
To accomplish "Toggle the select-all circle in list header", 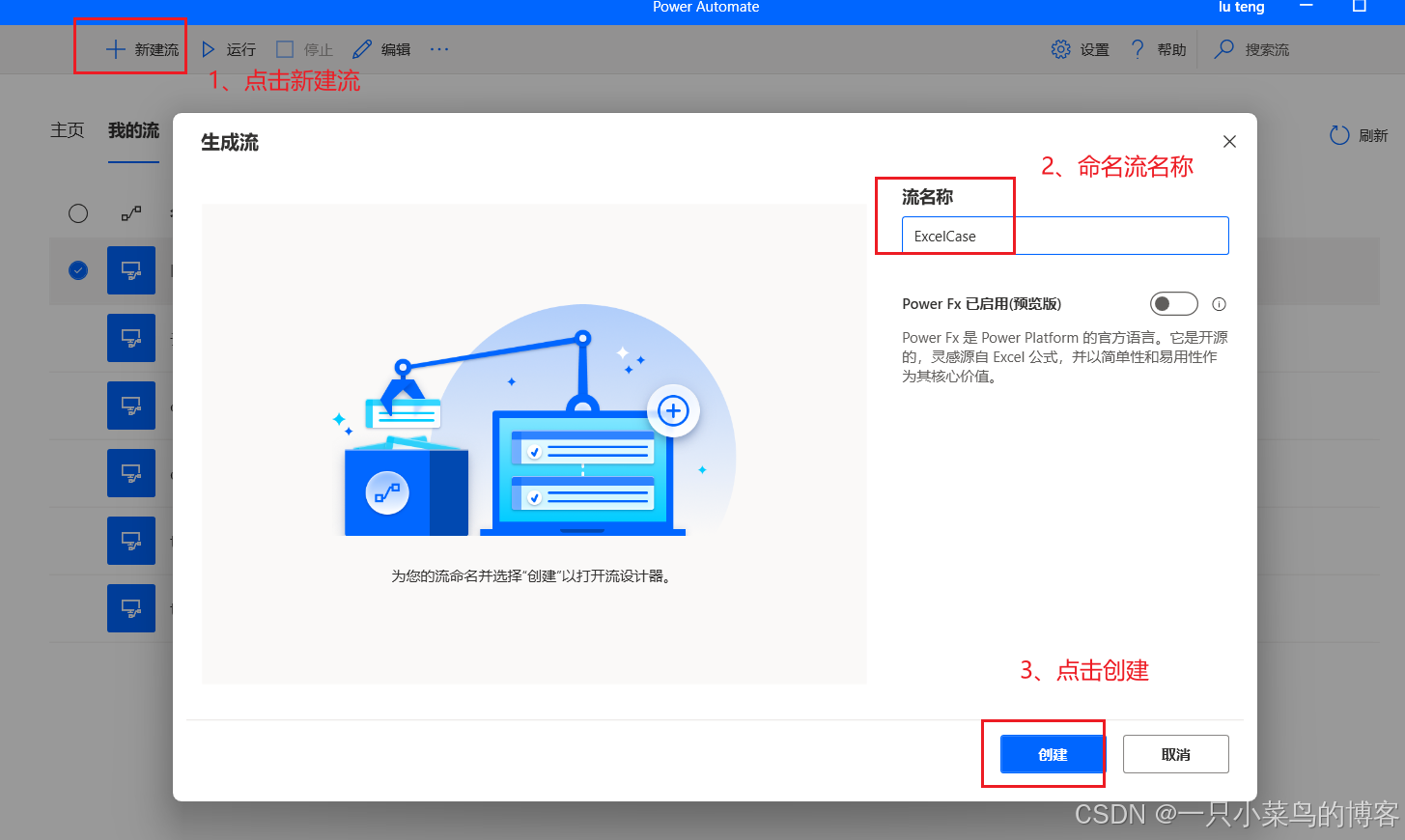I will [x=78, y=213].
